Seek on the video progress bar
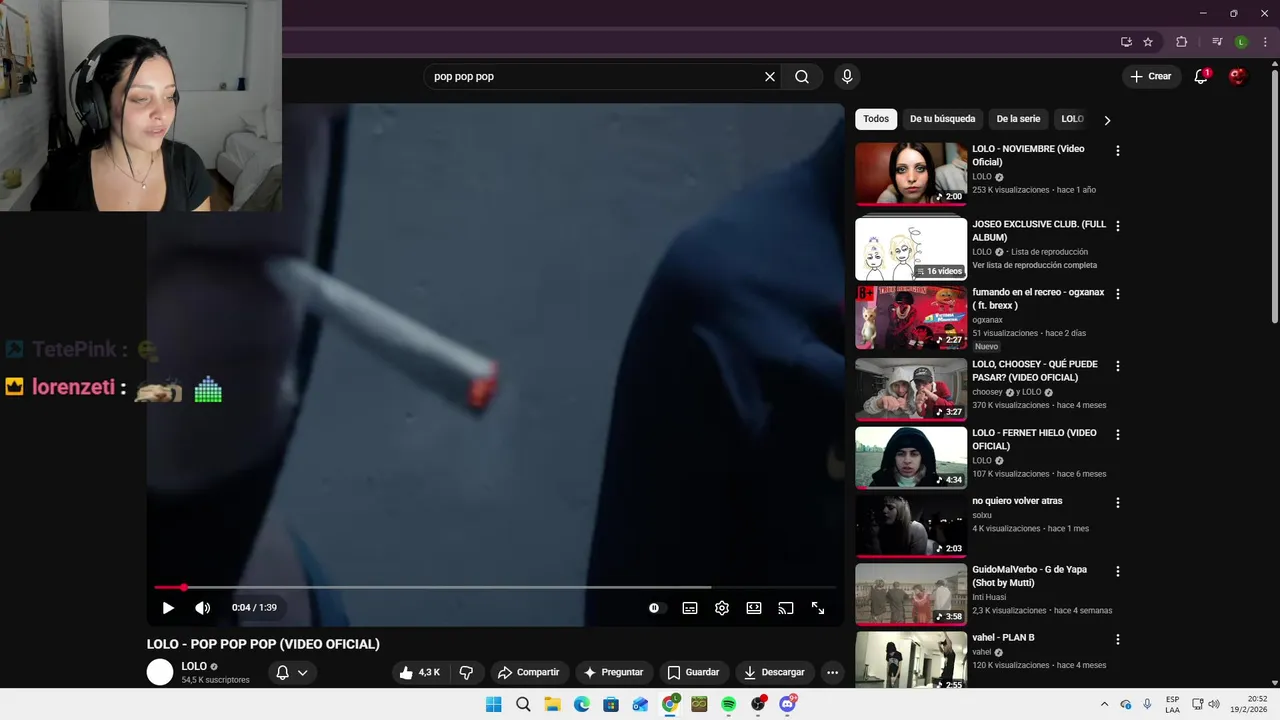Screen dimensions: 1280x720 495,587
